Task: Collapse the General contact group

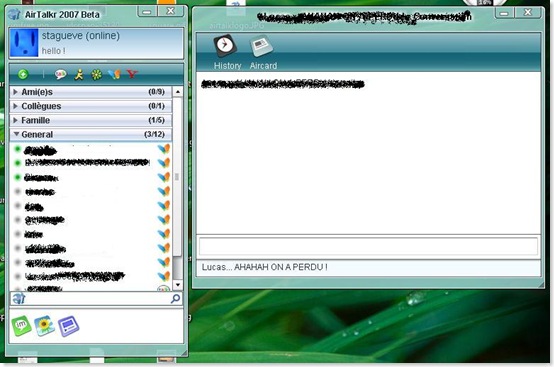Action: (x=91, y=134)
